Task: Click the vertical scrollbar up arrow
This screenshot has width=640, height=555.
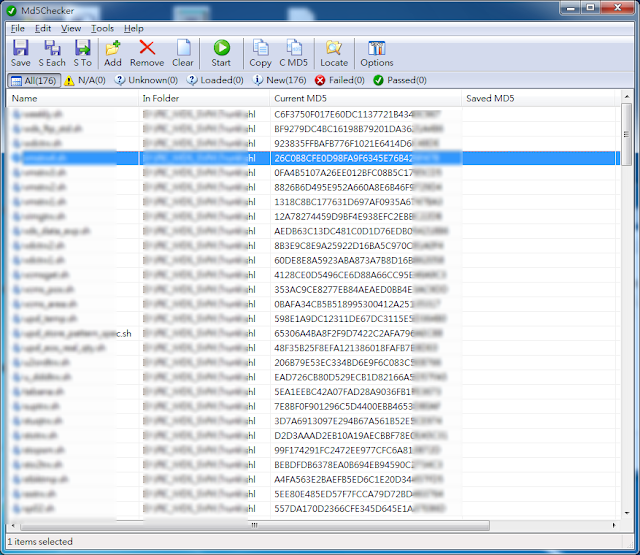Action: pyautogui.click(x=627, y=97)
